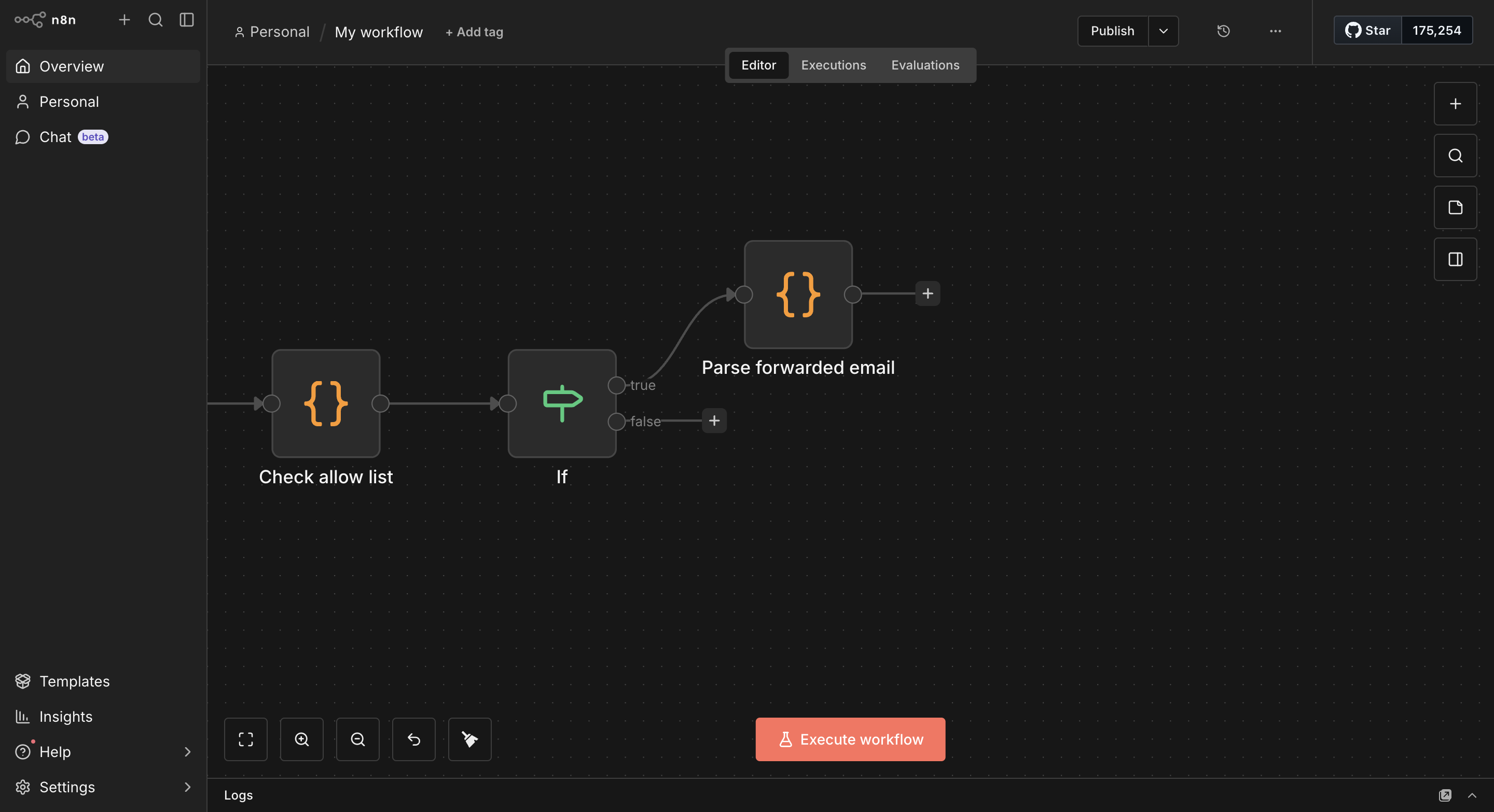Viewport: 1494px width, 812px height.
Task: Toggle the left sidebar collapse icon
Action: pyautogui.click(x=186, y=20)
